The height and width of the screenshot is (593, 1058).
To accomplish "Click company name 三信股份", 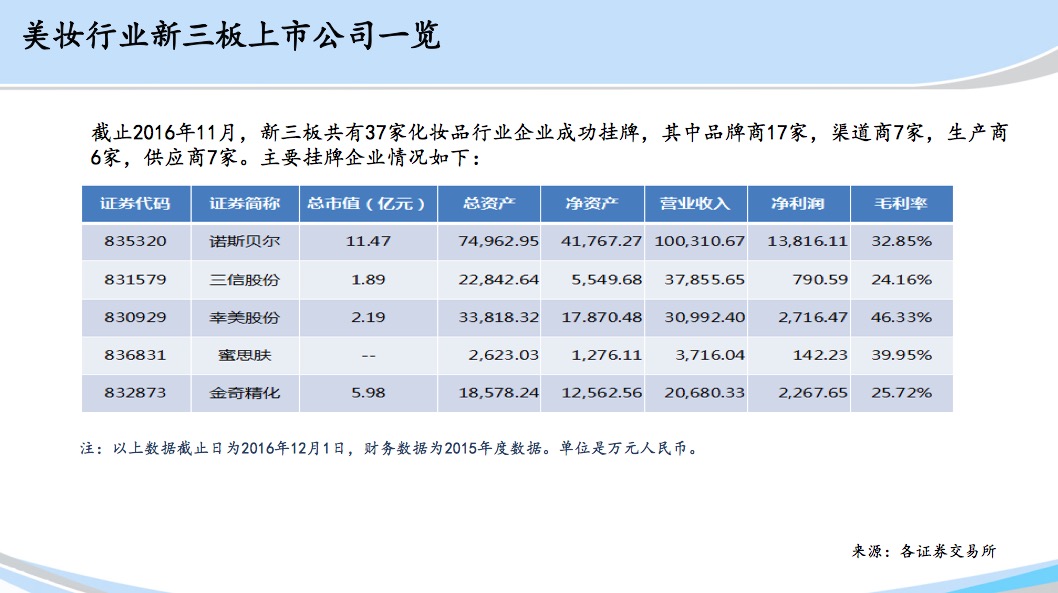I will (x=244, y=279).
